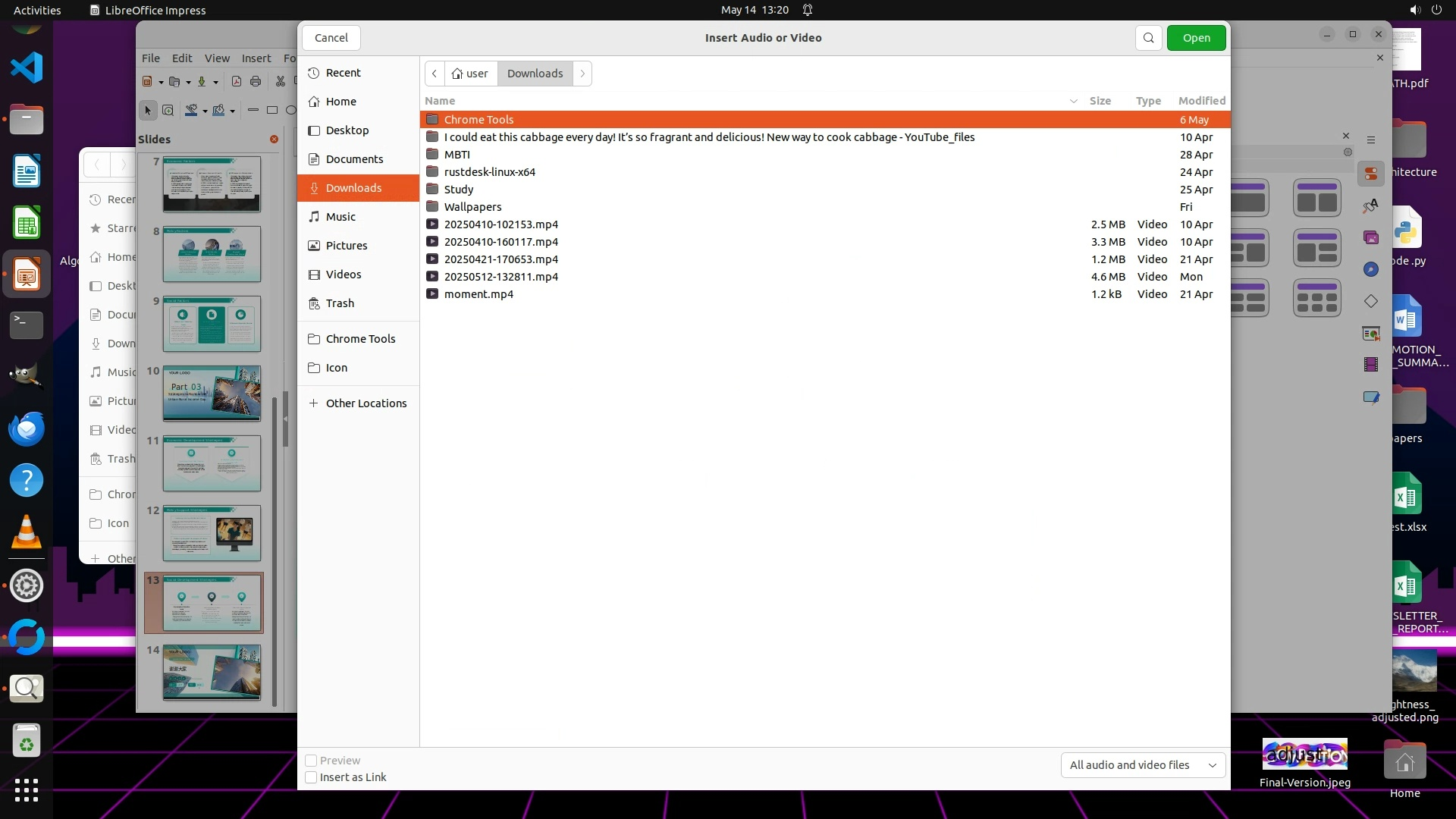Click the search icon in dialog header
The height and width of the screenshot is (819, 1456).
tap(1148, 38)
